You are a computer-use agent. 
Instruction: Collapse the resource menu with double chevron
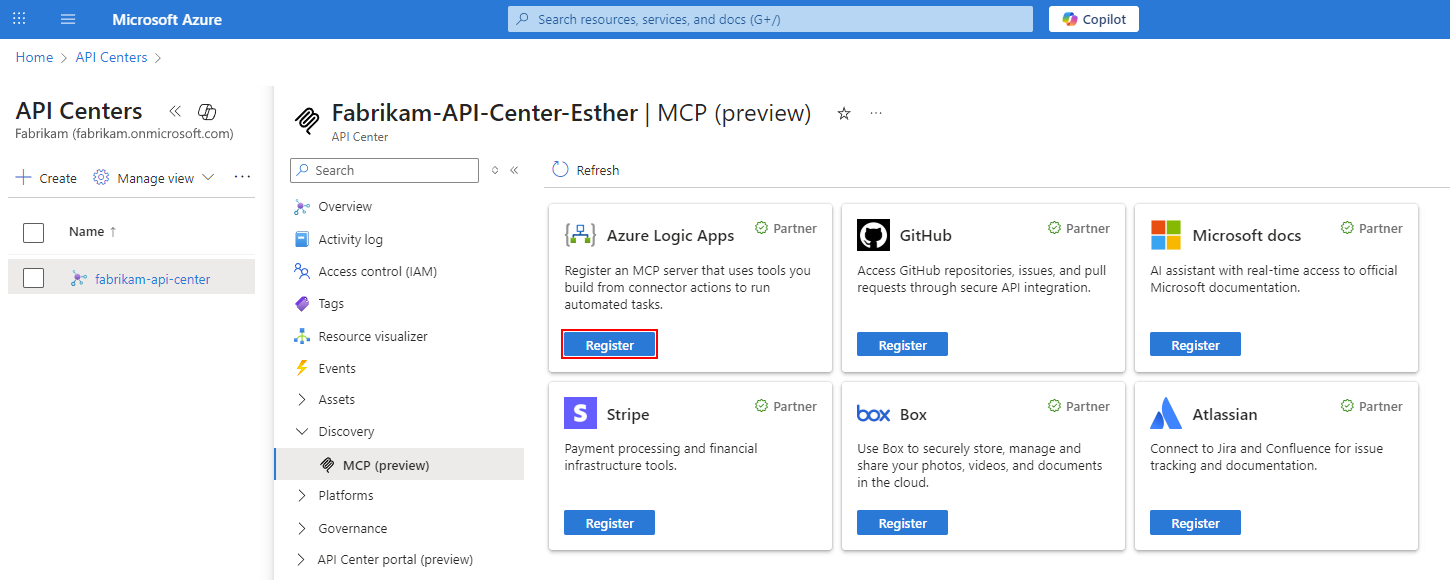pos(514,170)
